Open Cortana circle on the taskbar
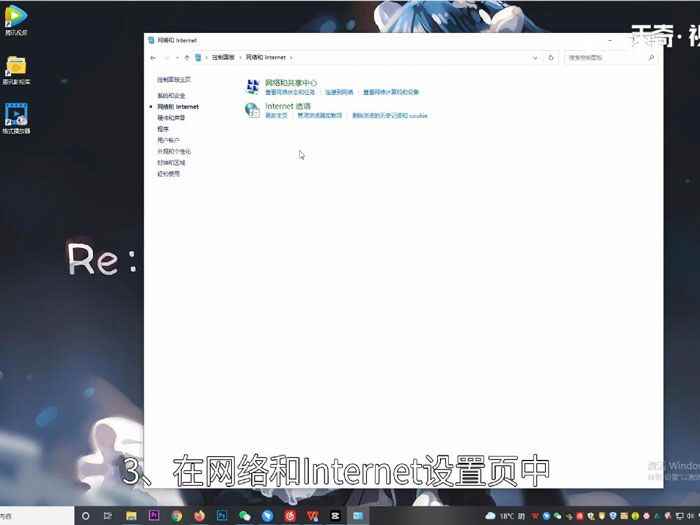The image size is (700, 525). [85, 516]
